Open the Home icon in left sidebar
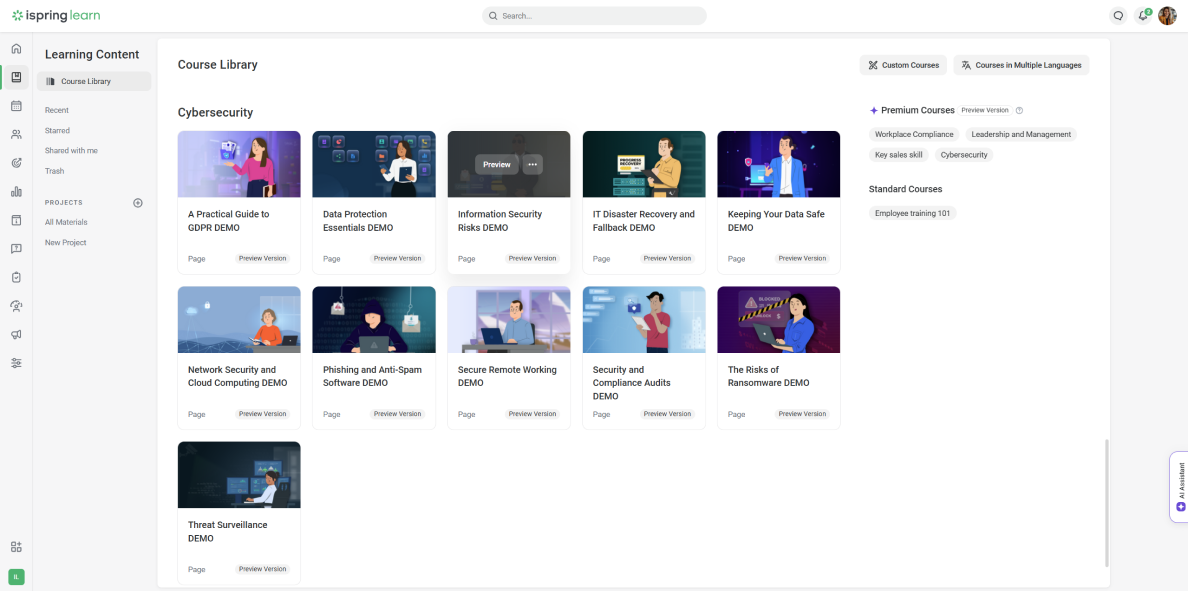 point(16,48)
